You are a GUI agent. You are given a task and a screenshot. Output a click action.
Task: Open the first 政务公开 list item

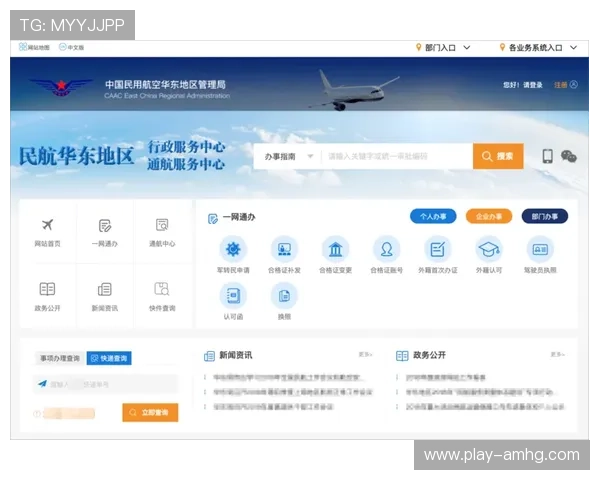point(446,377)
